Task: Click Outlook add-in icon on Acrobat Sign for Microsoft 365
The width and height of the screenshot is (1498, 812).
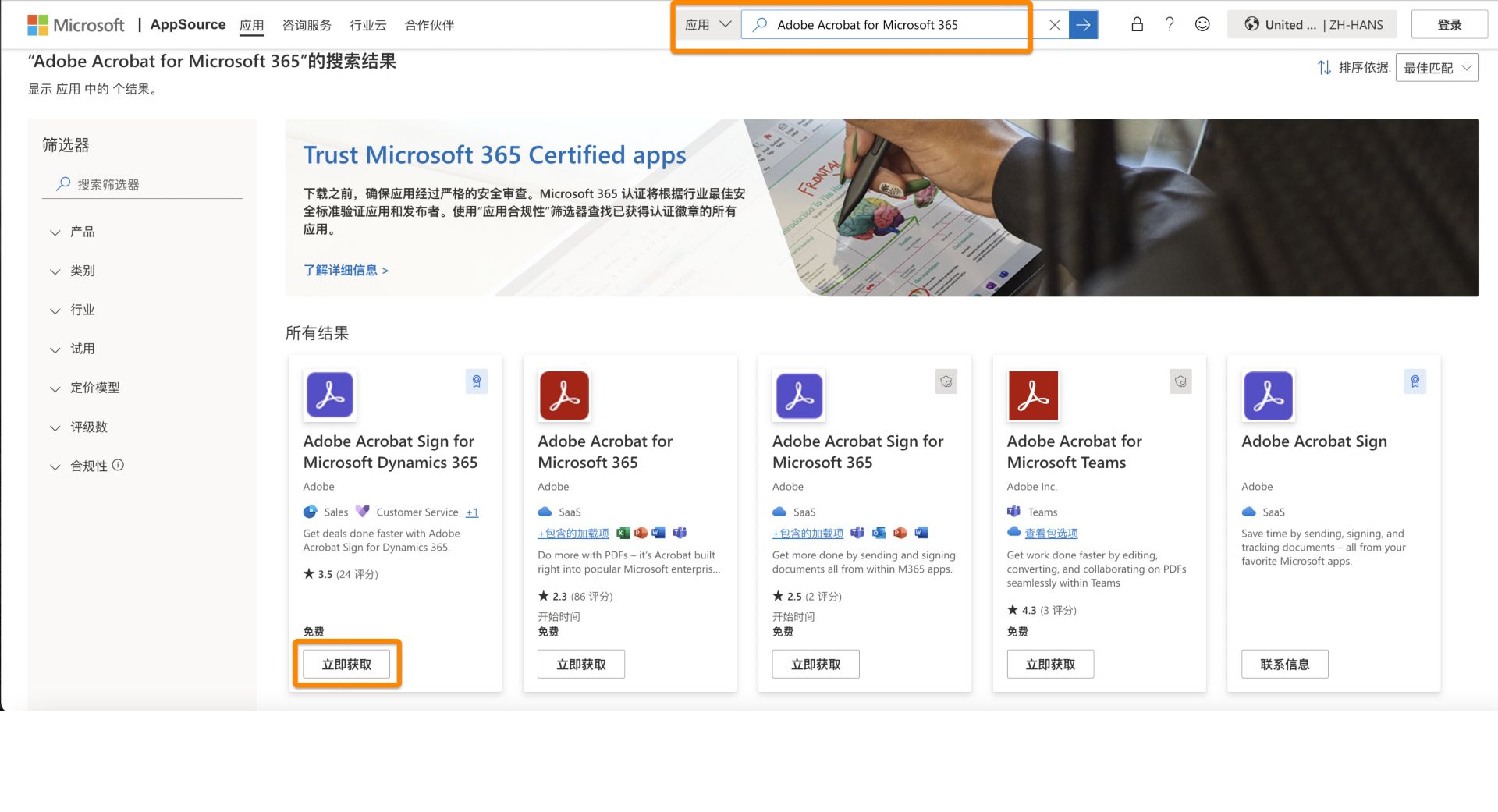Action: (879, 533)
